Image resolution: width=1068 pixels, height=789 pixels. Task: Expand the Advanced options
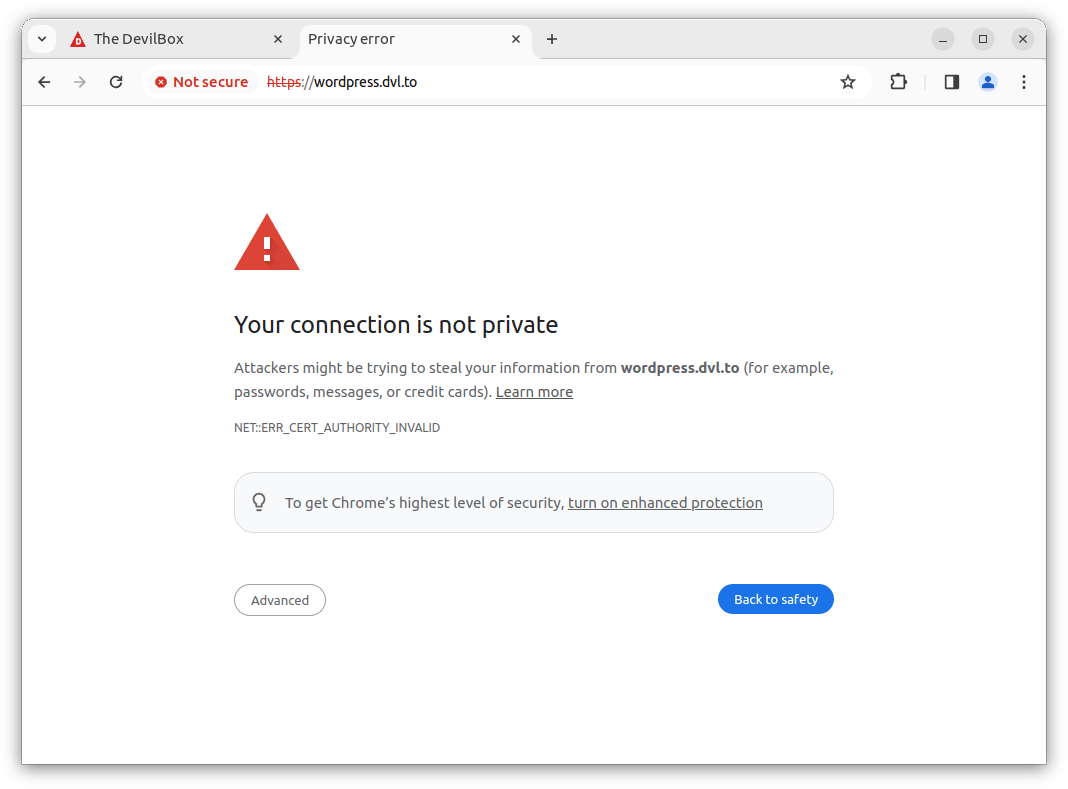tap(280, 600)
